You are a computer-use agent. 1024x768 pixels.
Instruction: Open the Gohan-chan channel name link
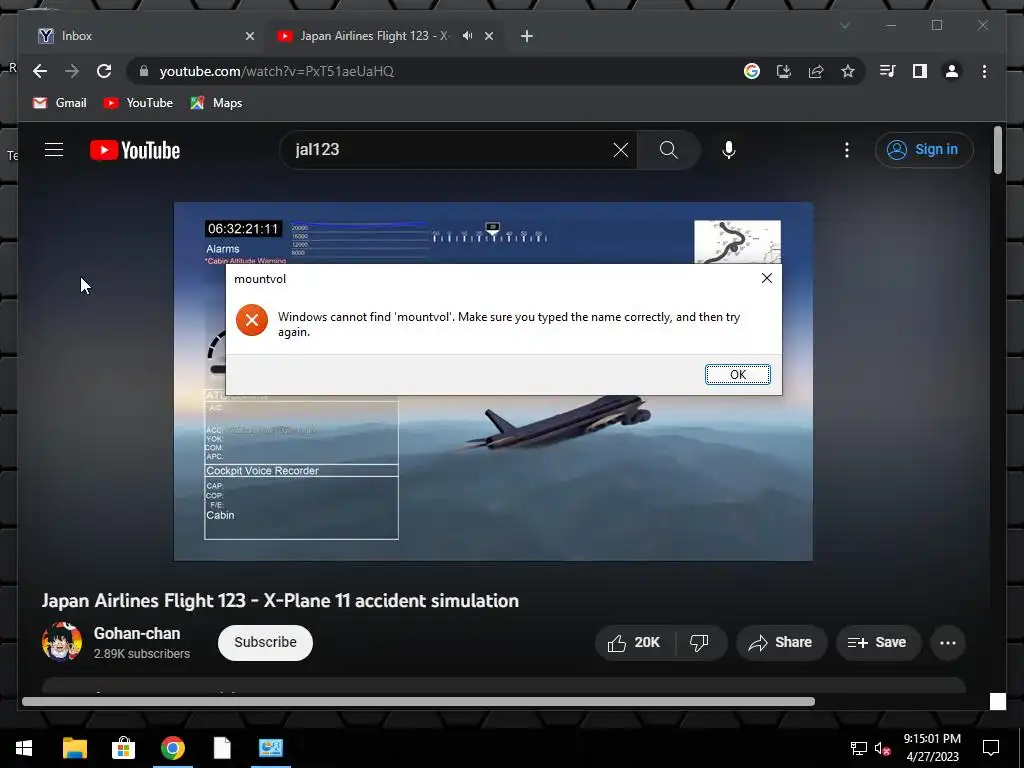click(136, 633)
